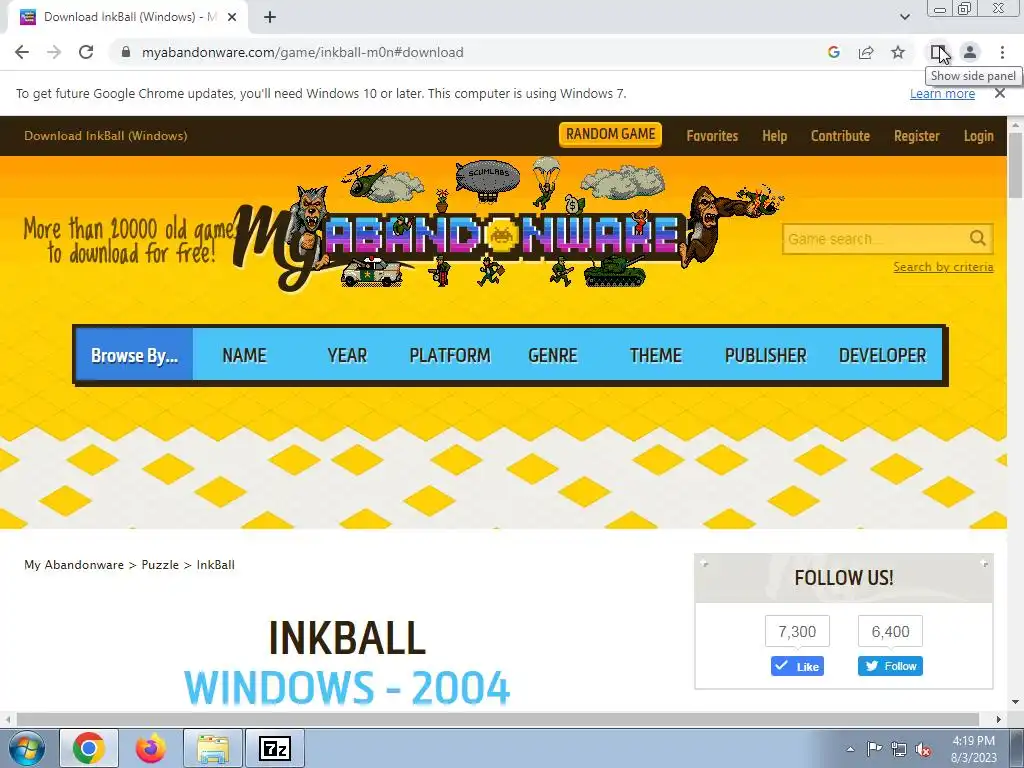Click the taskbar clock and date

974,749
